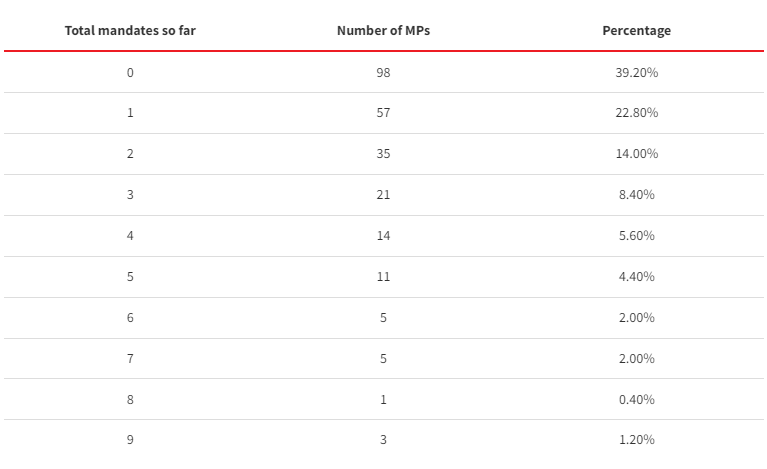
Task: Click the 'Number of MPs' column header
Action: coord(384,30)
